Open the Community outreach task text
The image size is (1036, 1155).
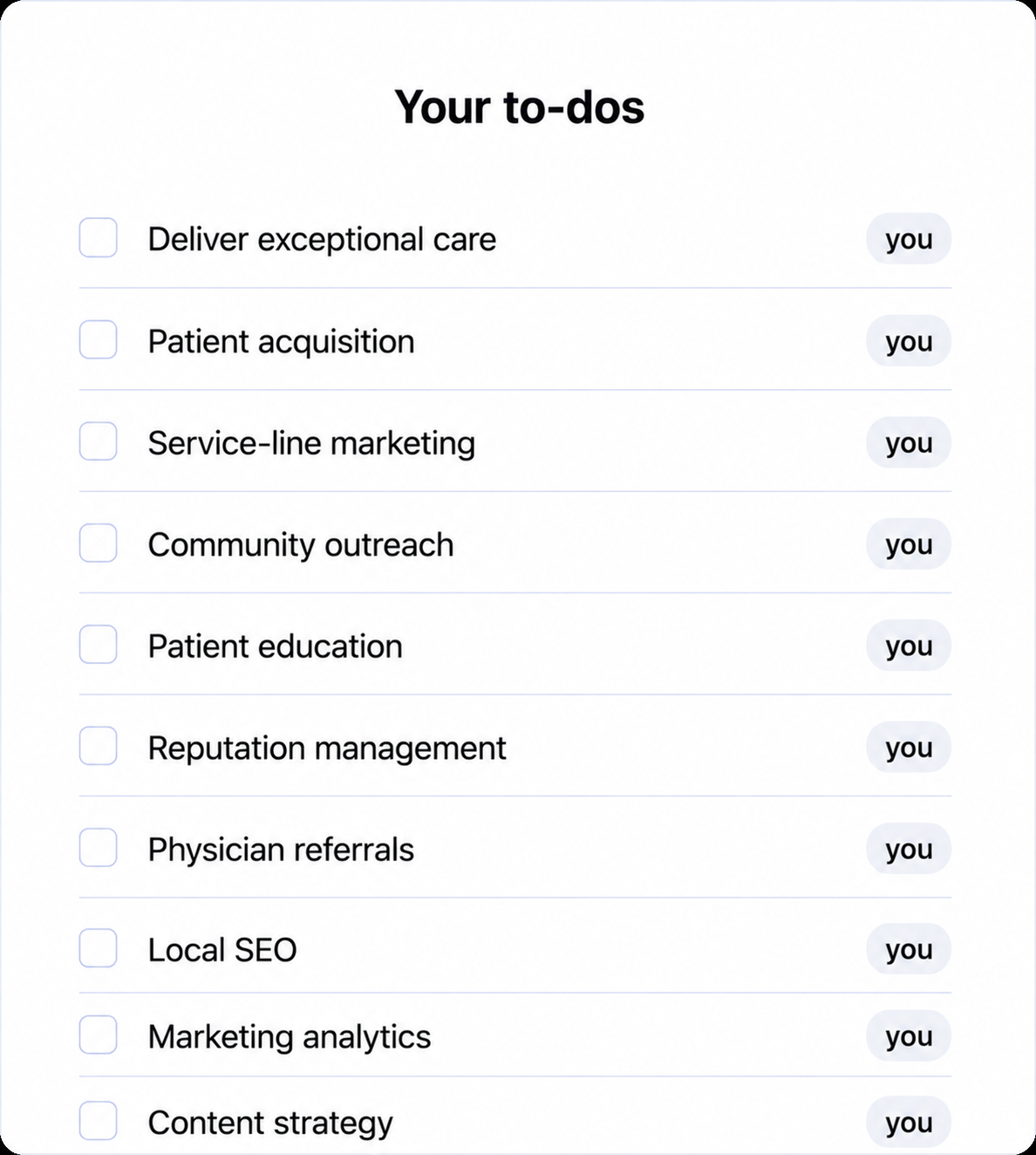click(x=301, y=545)
